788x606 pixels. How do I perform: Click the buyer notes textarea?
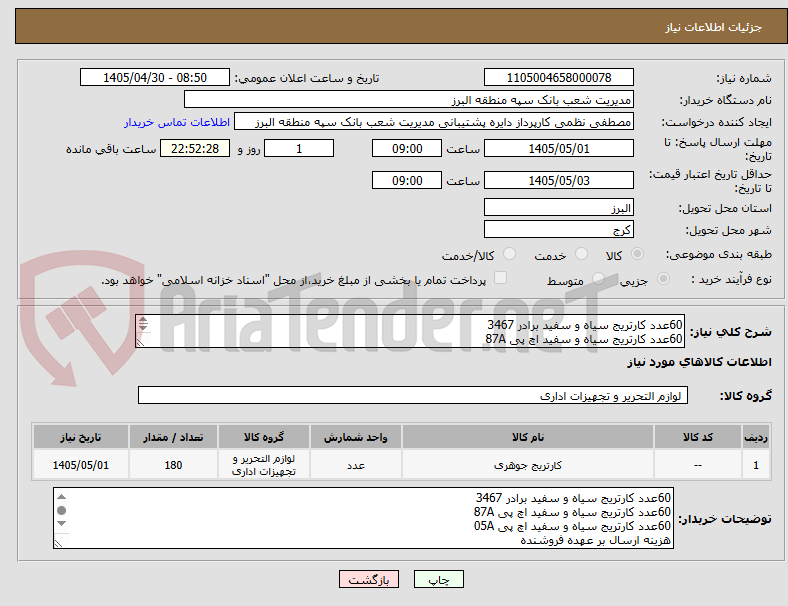pos(363,518)
